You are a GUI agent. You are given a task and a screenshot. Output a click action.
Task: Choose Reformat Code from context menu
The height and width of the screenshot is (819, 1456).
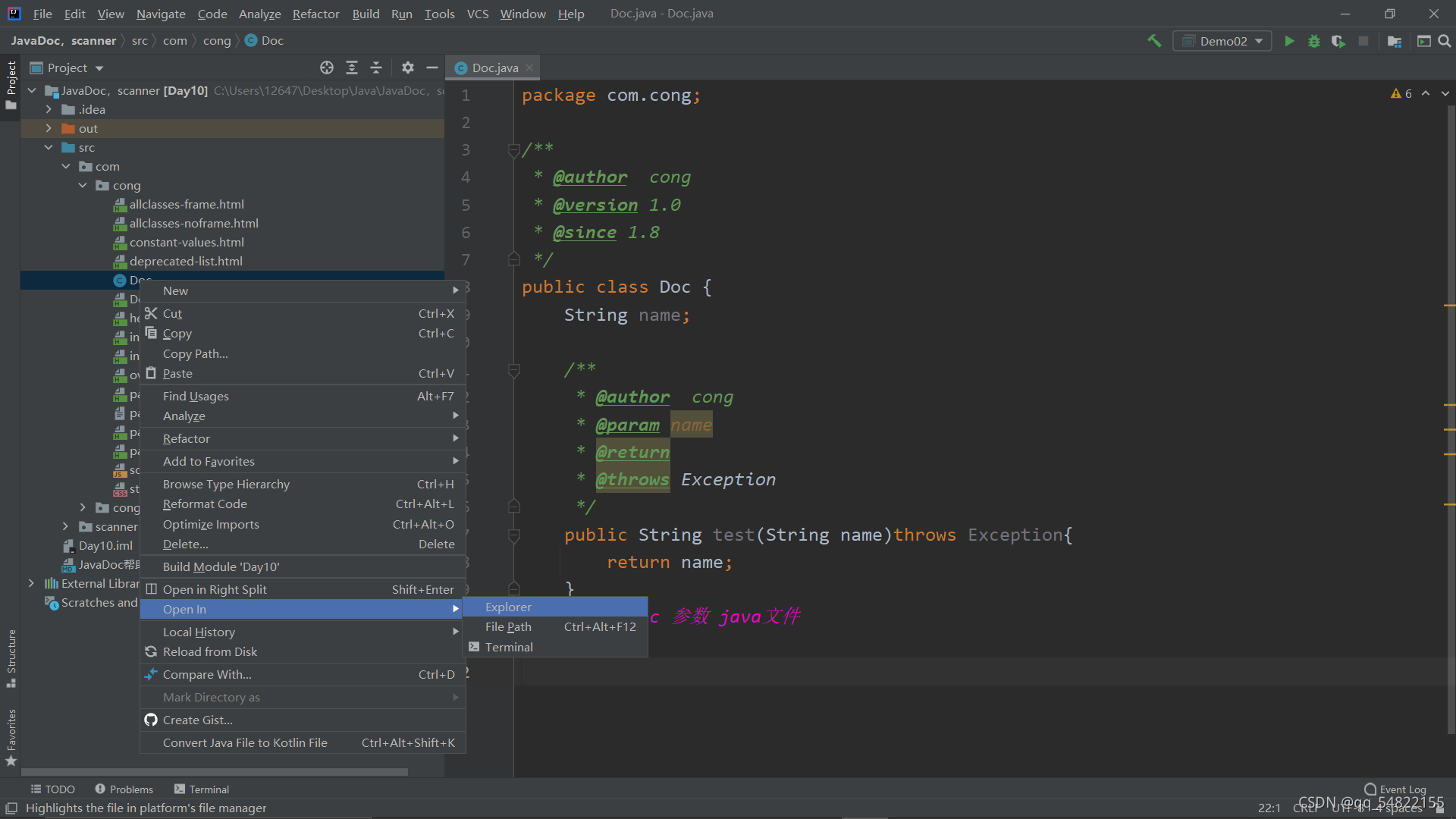(303, 504)
